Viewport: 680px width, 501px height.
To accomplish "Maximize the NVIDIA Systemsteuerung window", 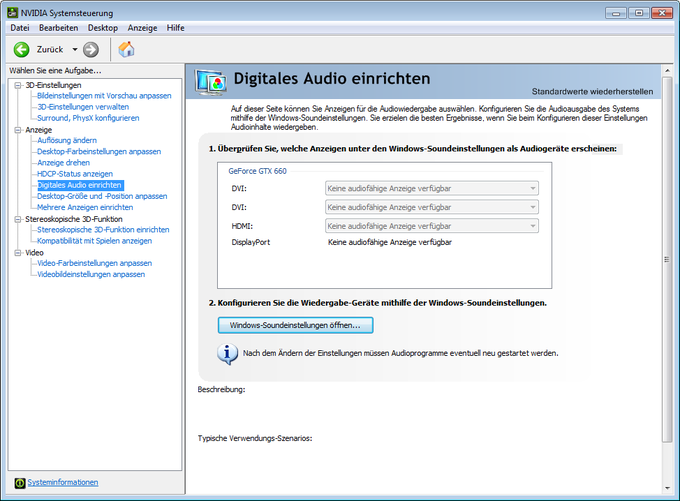I will tap(639, 13).
